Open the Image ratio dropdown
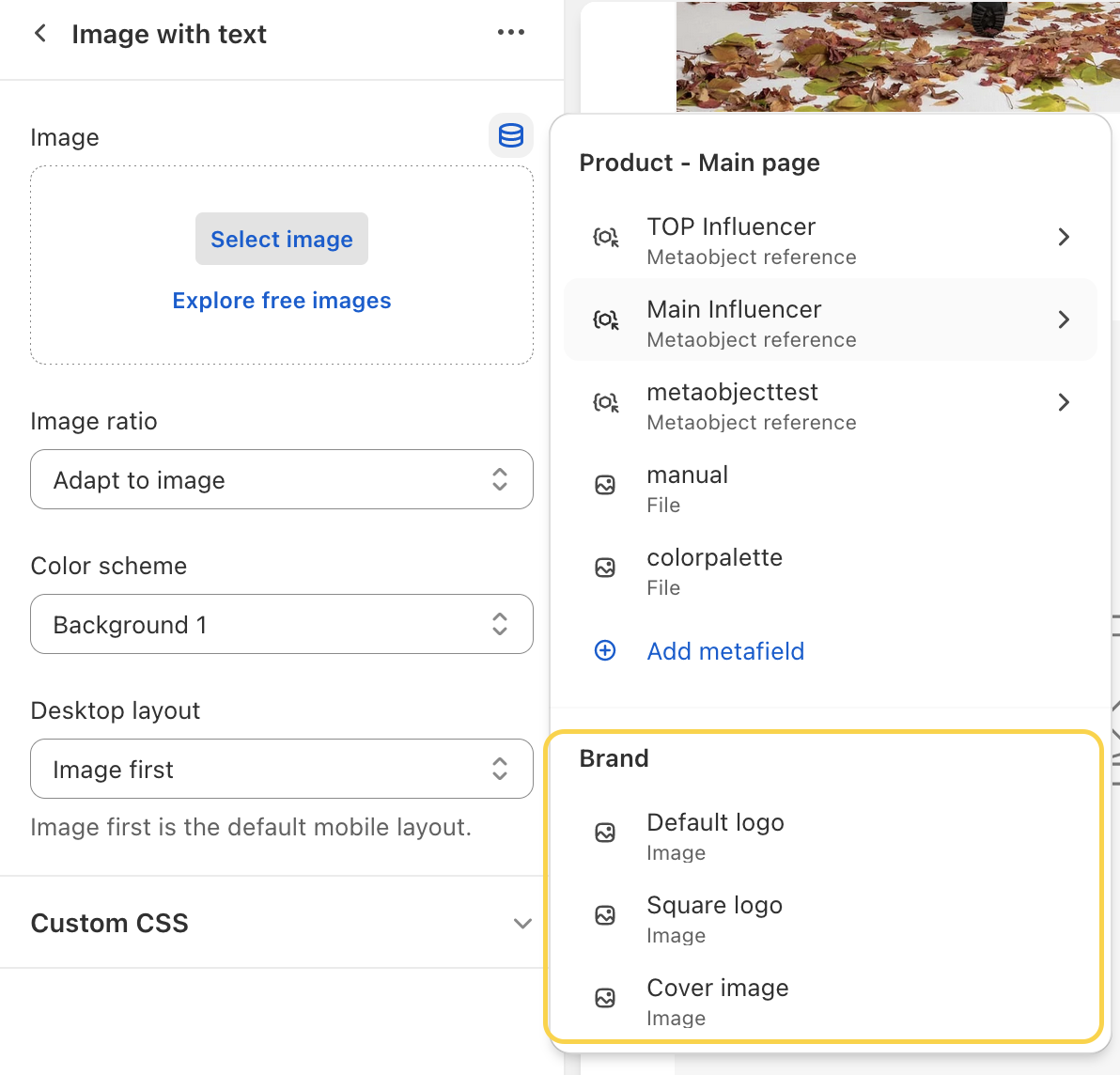The width and height of the screenshot is (1120, 1075). pyautogui.click(x=282, y=479)
